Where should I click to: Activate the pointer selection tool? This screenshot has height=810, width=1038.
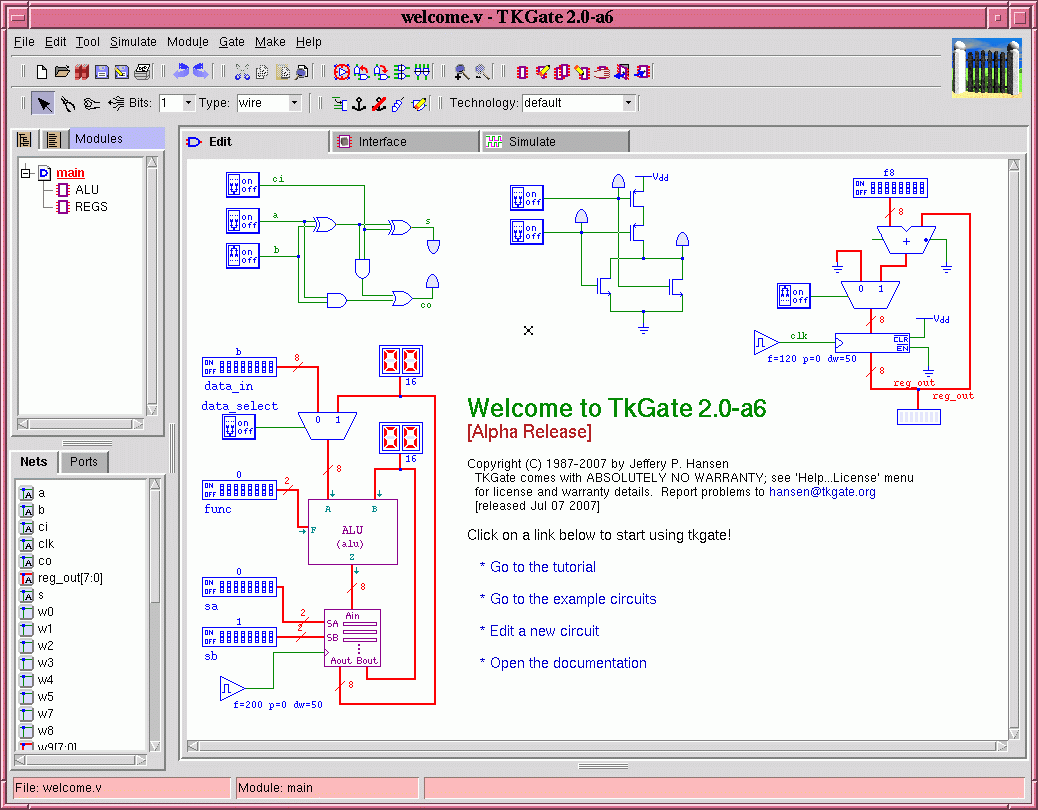coord(42,103)
